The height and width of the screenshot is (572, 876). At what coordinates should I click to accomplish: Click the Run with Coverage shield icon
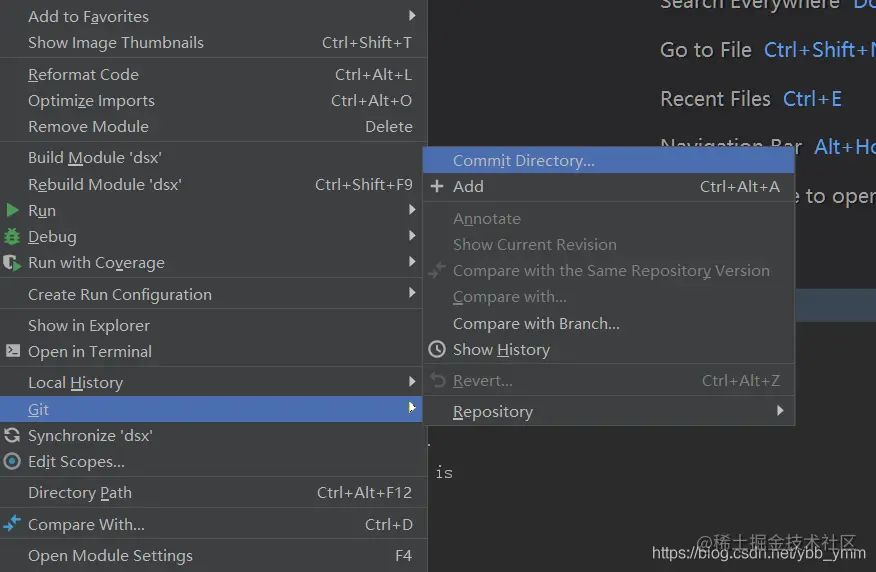[x=12, y=263]
